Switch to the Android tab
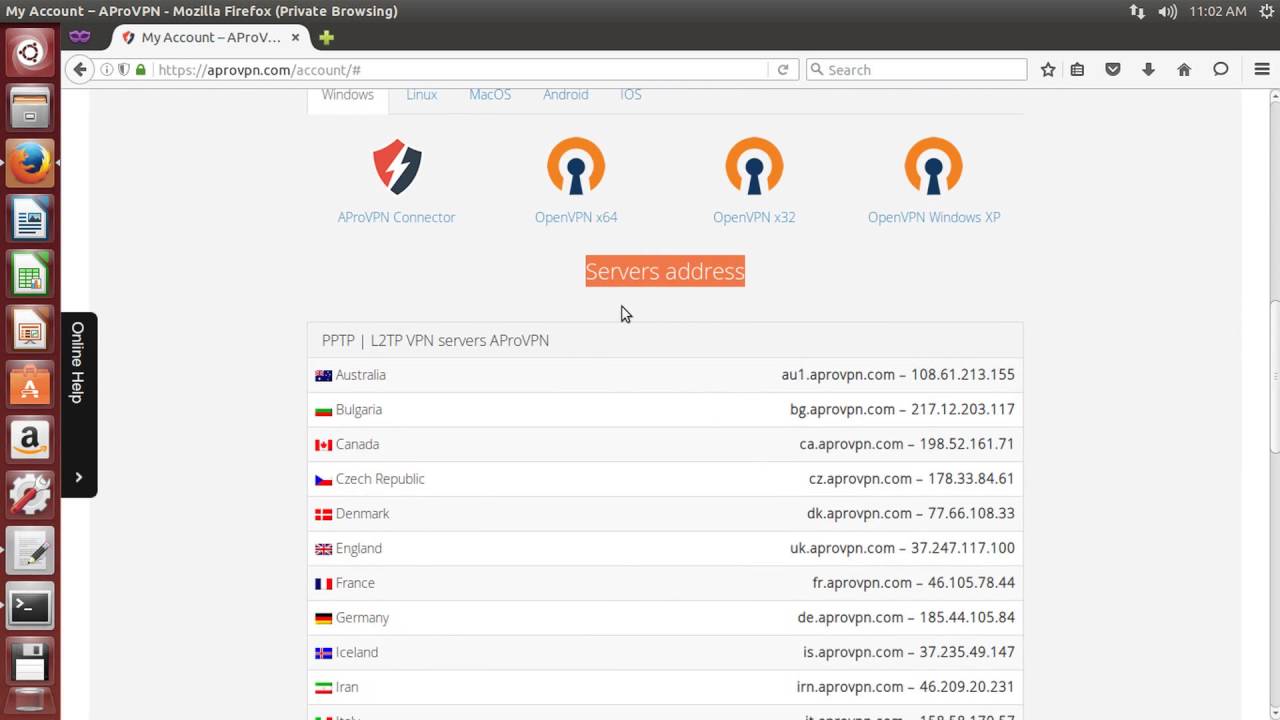The height and width of the screenshot is (720, 1280). click(566, 95)
